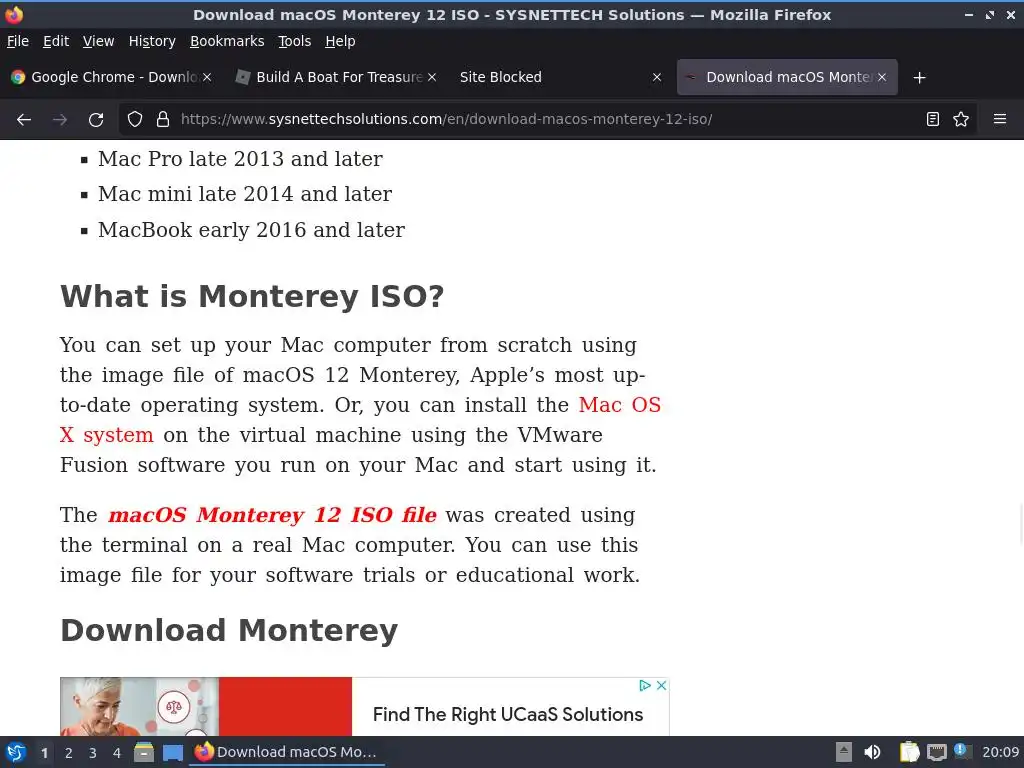Open the taskbar start menu icon
1024x768 pixels.
[x=16, y=752]
